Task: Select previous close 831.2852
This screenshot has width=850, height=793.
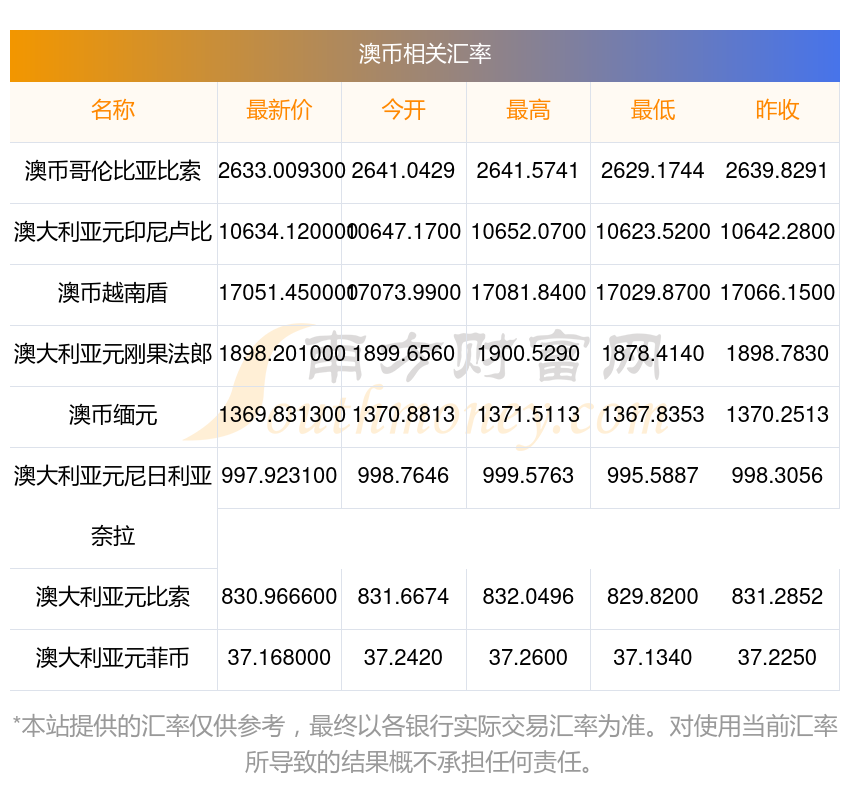Action: (777, 597)
